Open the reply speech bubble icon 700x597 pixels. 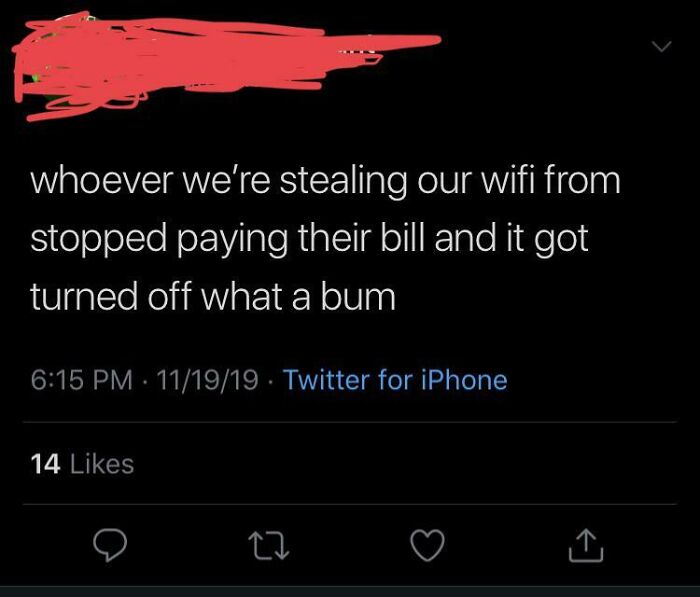pyautogui.click(x=110, y=544)
